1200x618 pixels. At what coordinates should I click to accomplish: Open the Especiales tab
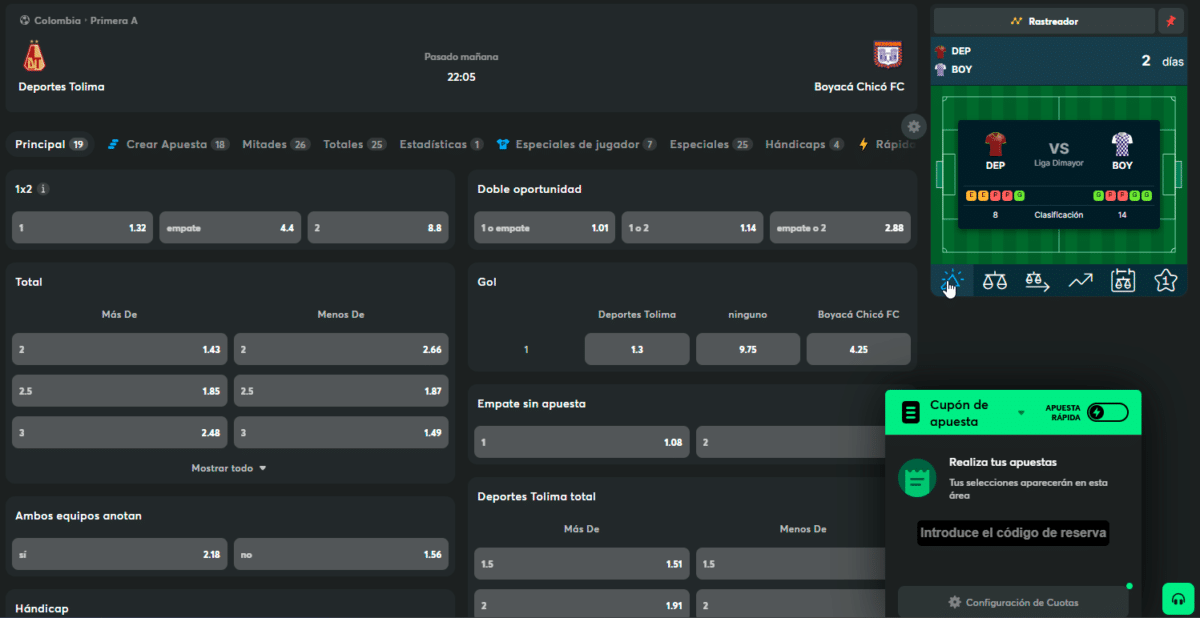(711, 144)
